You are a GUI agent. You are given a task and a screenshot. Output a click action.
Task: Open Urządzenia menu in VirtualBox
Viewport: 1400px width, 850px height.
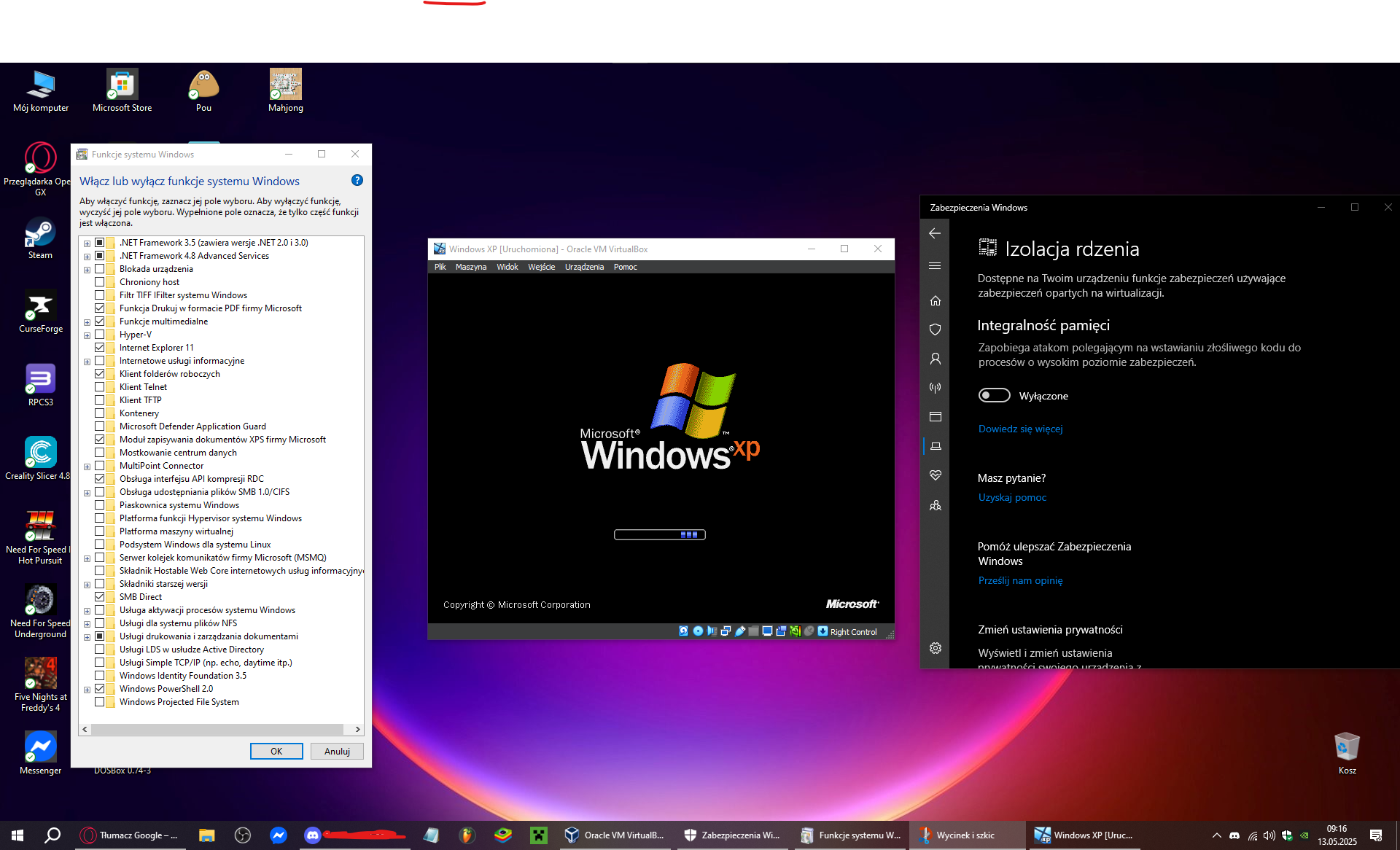[584, 267]
